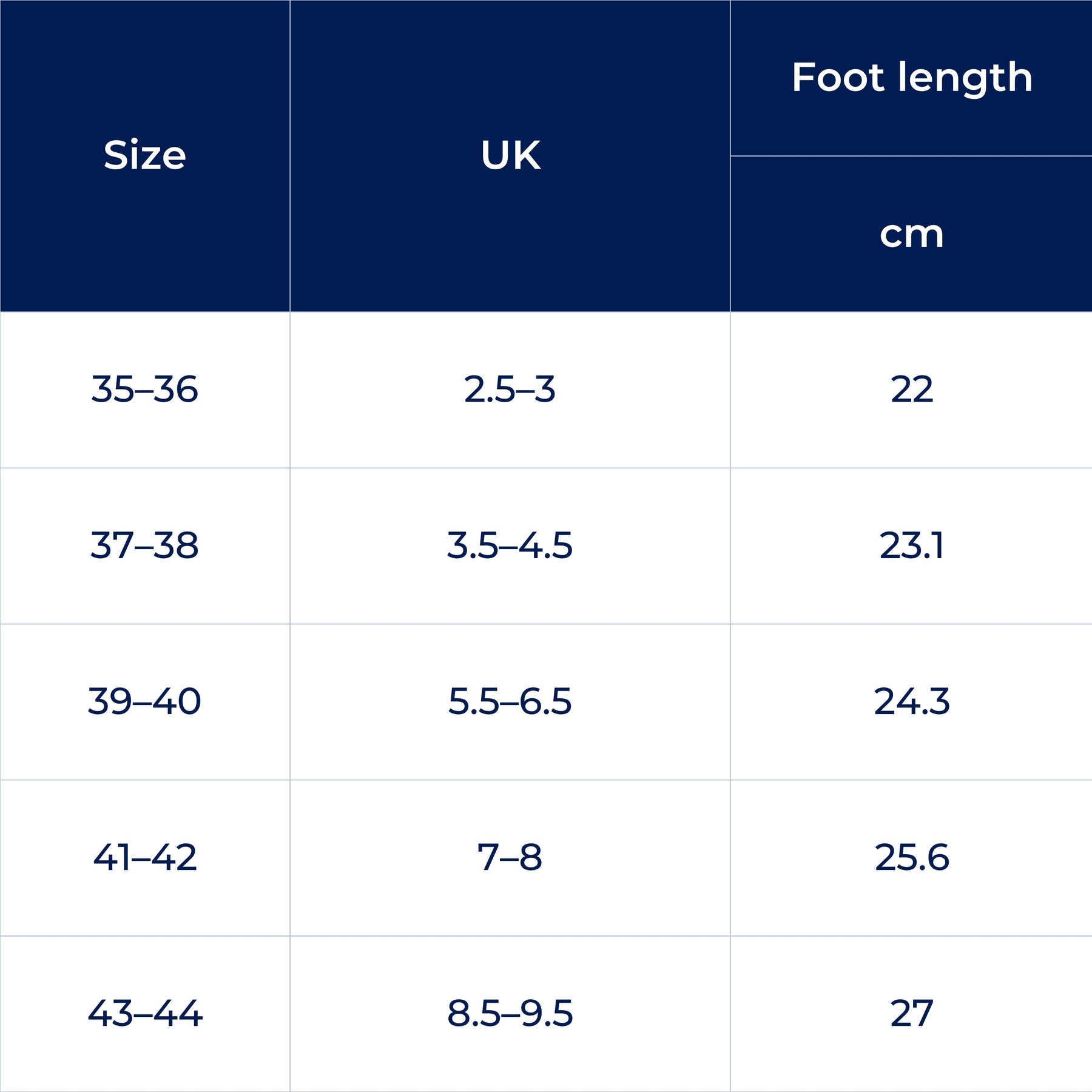
Task: Select the 39–40 size cell
Action: 144,701
